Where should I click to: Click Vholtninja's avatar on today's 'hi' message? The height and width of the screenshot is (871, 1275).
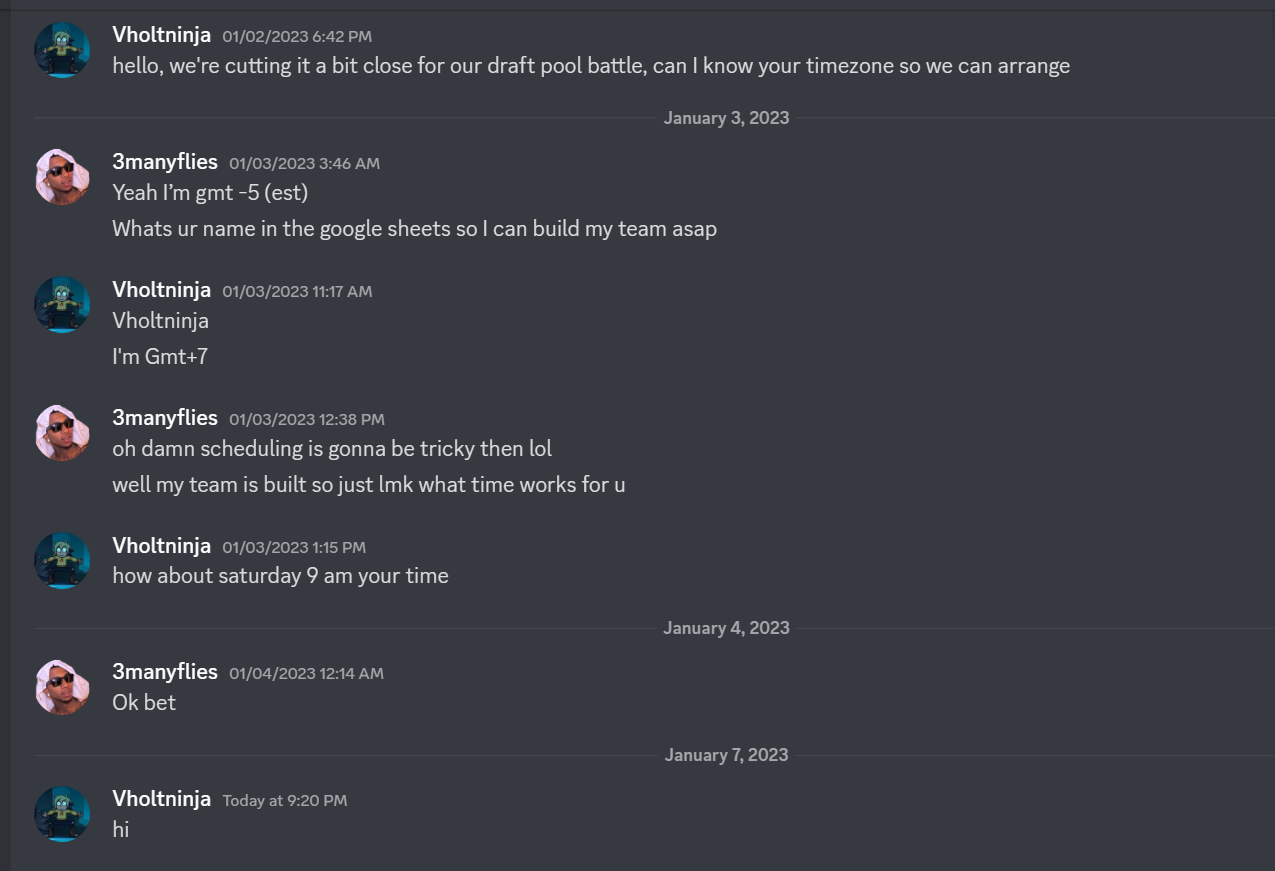click(62, 814)
